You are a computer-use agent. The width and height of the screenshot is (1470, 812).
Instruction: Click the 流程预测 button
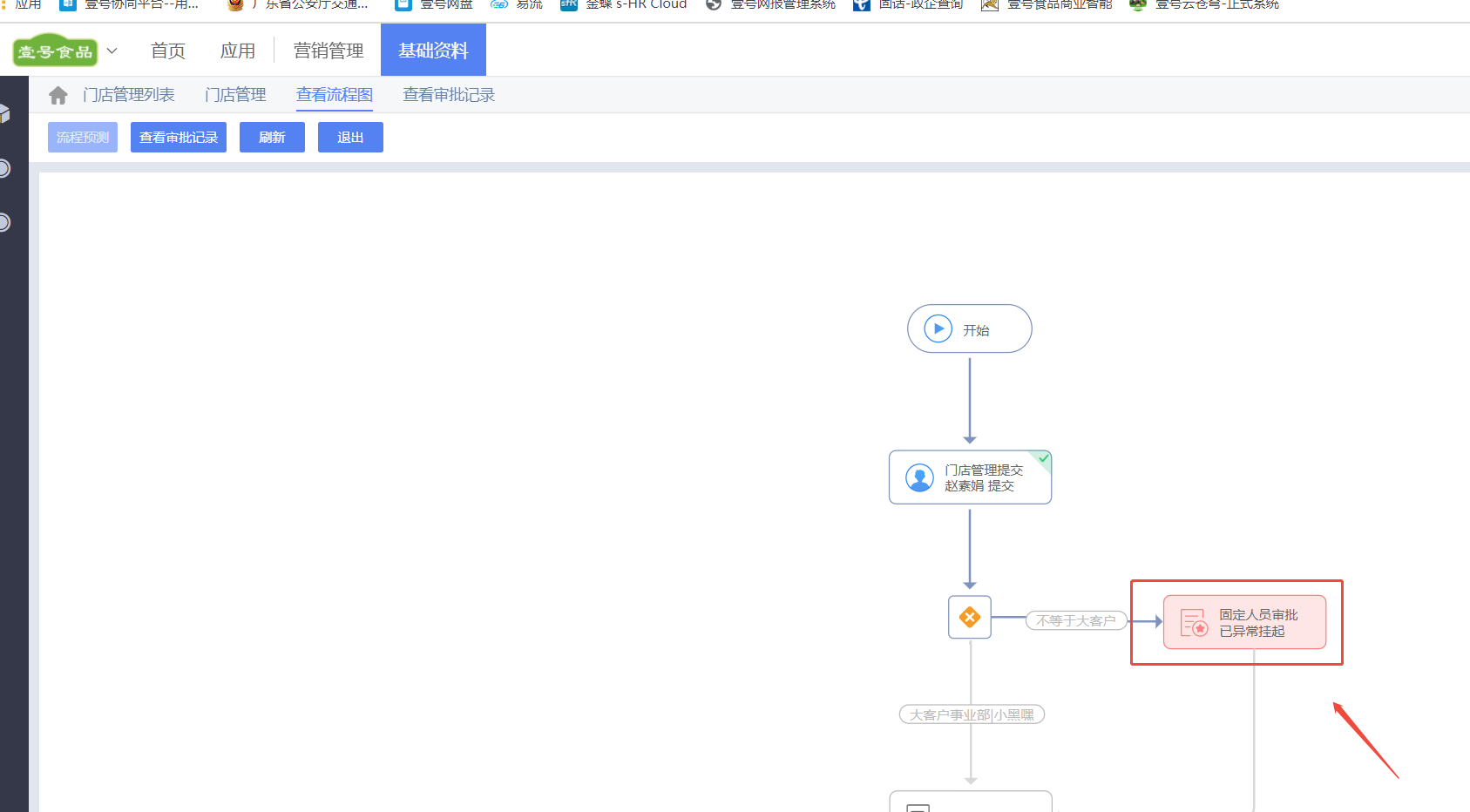[x=83, y=138]
